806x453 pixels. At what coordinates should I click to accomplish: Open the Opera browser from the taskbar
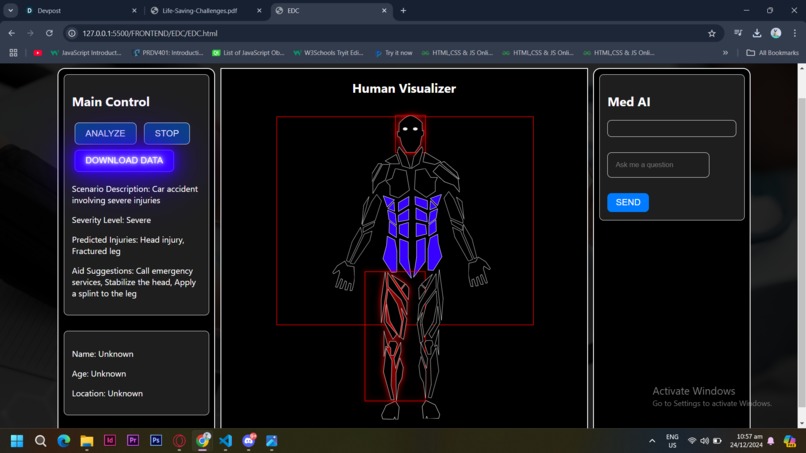179,441
